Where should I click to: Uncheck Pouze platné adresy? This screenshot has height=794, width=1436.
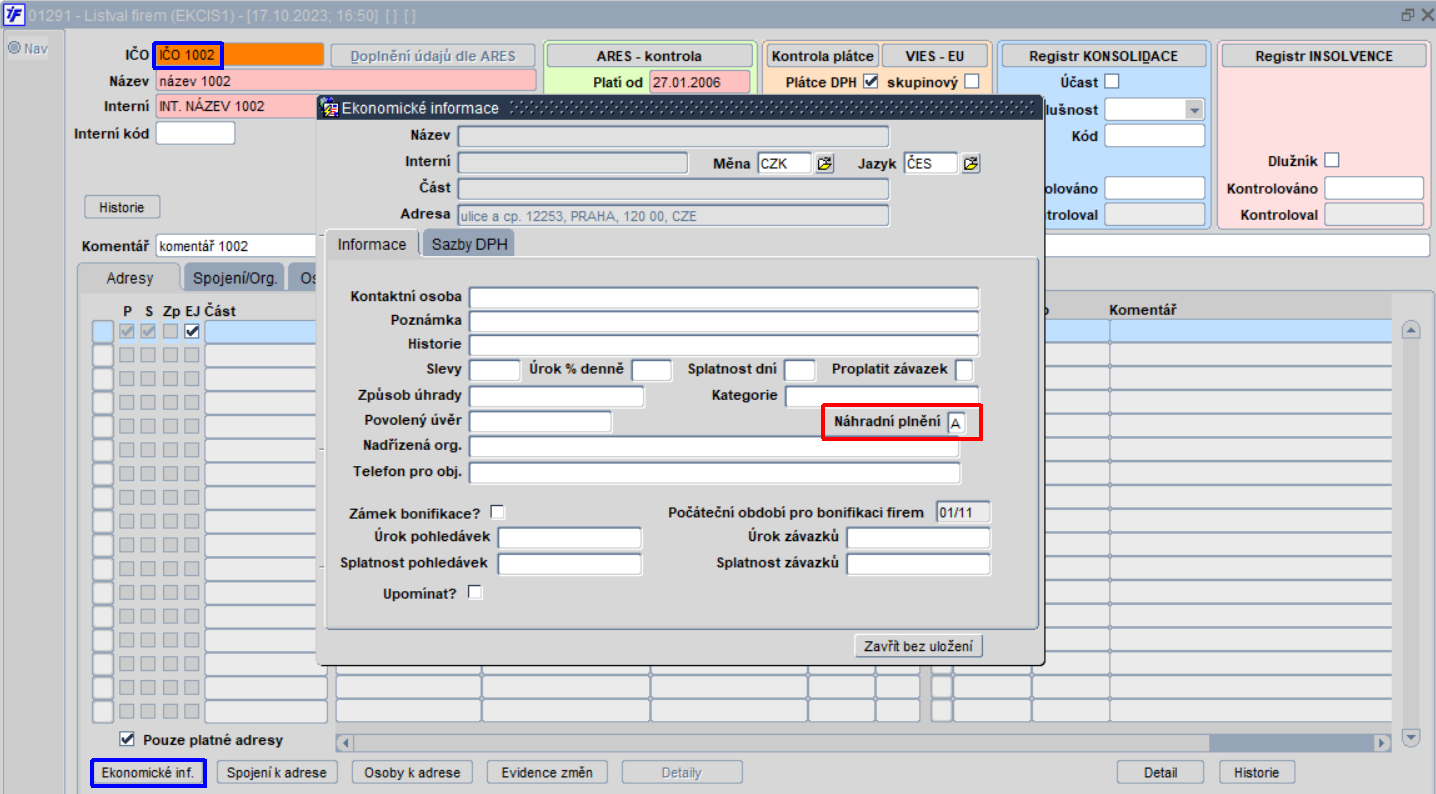[x=127, y=740]
